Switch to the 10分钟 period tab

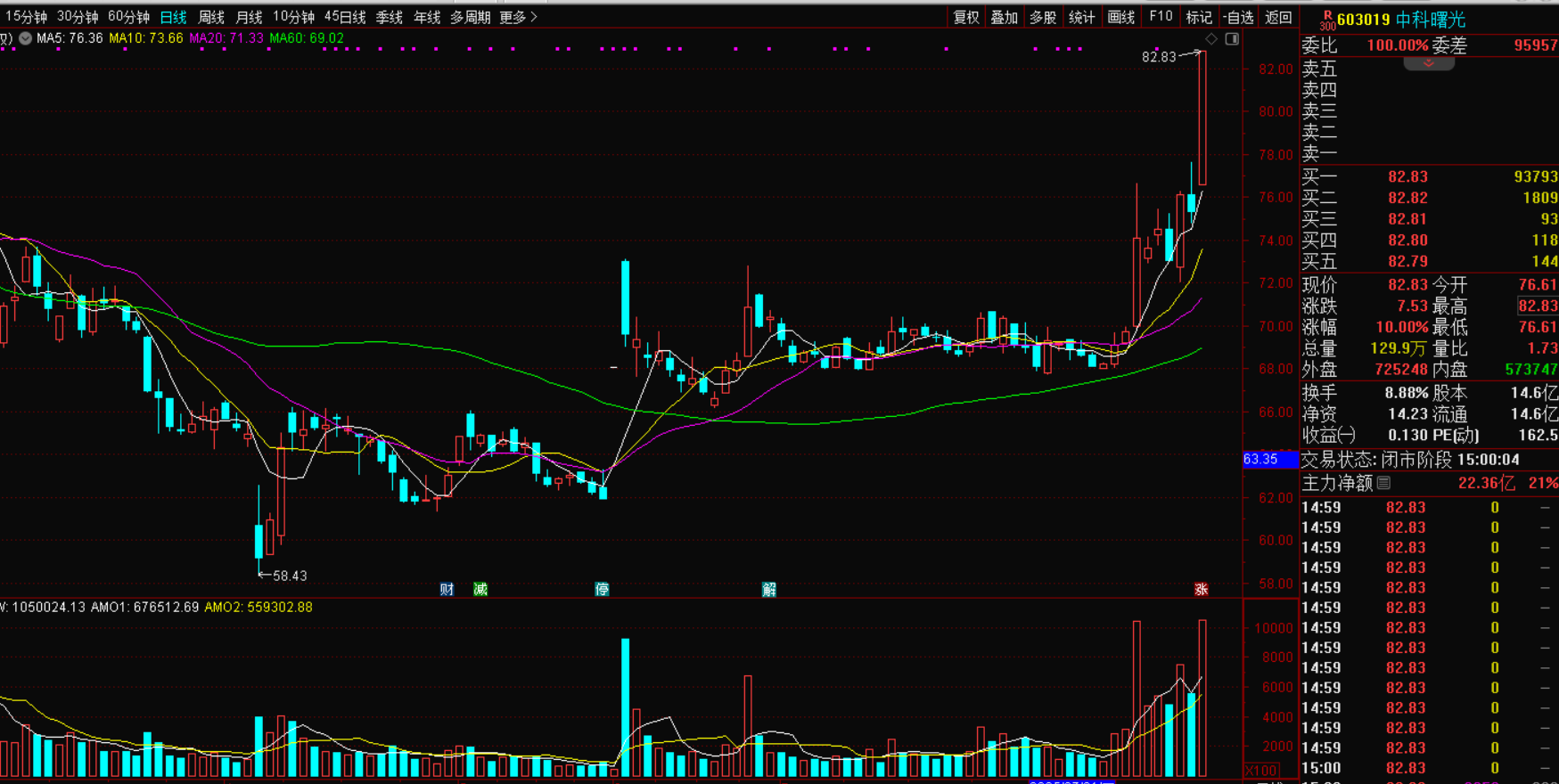pyautogui.click(x=293, y=17)
